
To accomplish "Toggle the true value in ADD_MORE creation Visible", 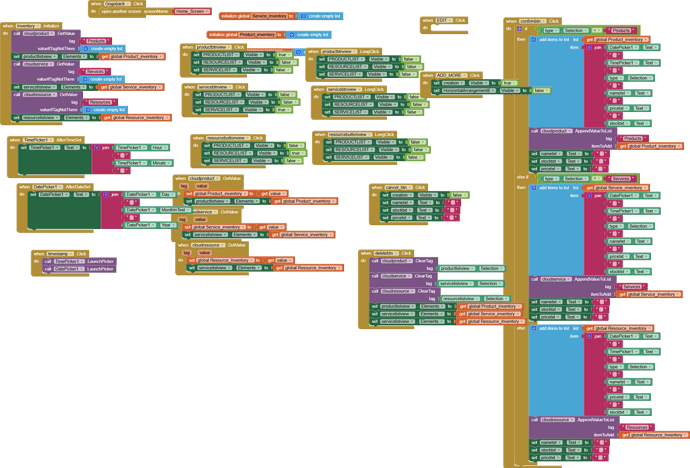I will click(508, 83).
